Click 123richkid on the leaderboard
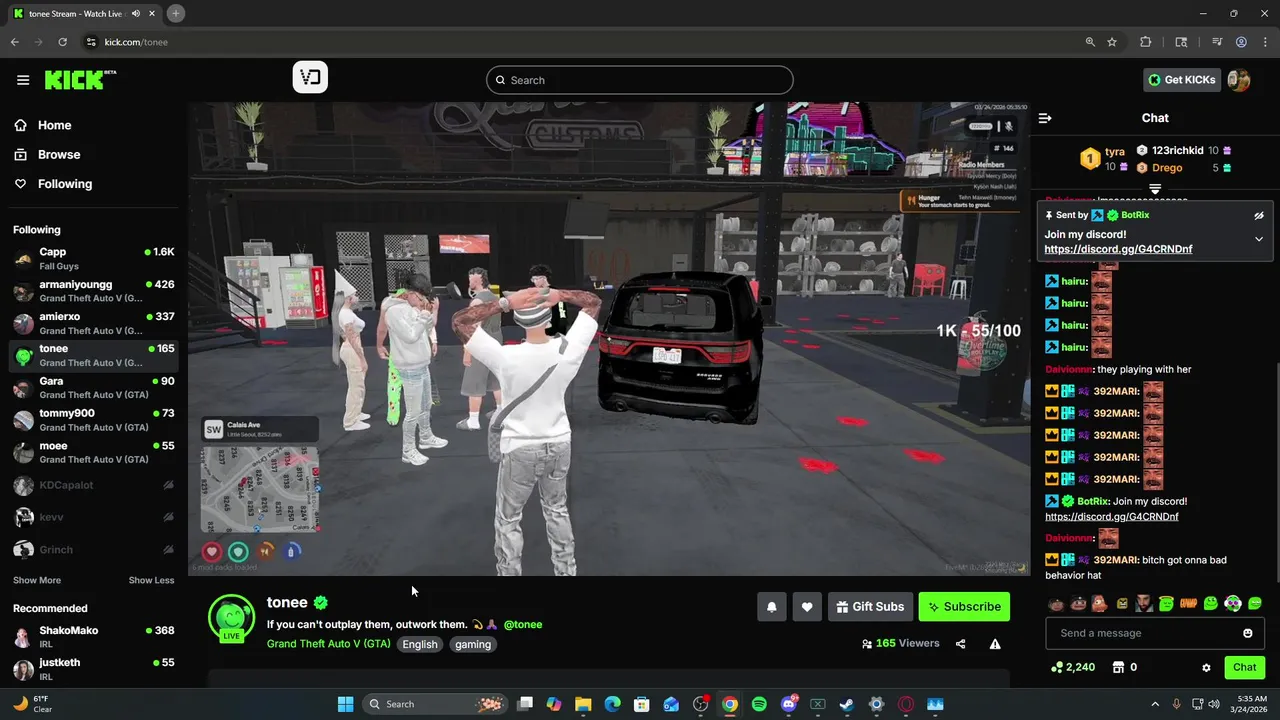This screenshot has height=720, width=1280. pyautogui.click(x=1178, y=150)
